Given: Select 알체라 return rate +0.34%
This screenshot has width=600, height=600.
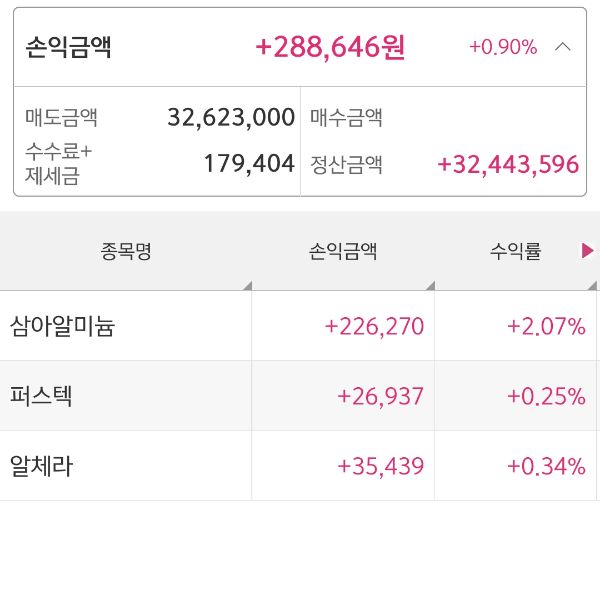Looking at the screenshot, I should click(546, 466).
